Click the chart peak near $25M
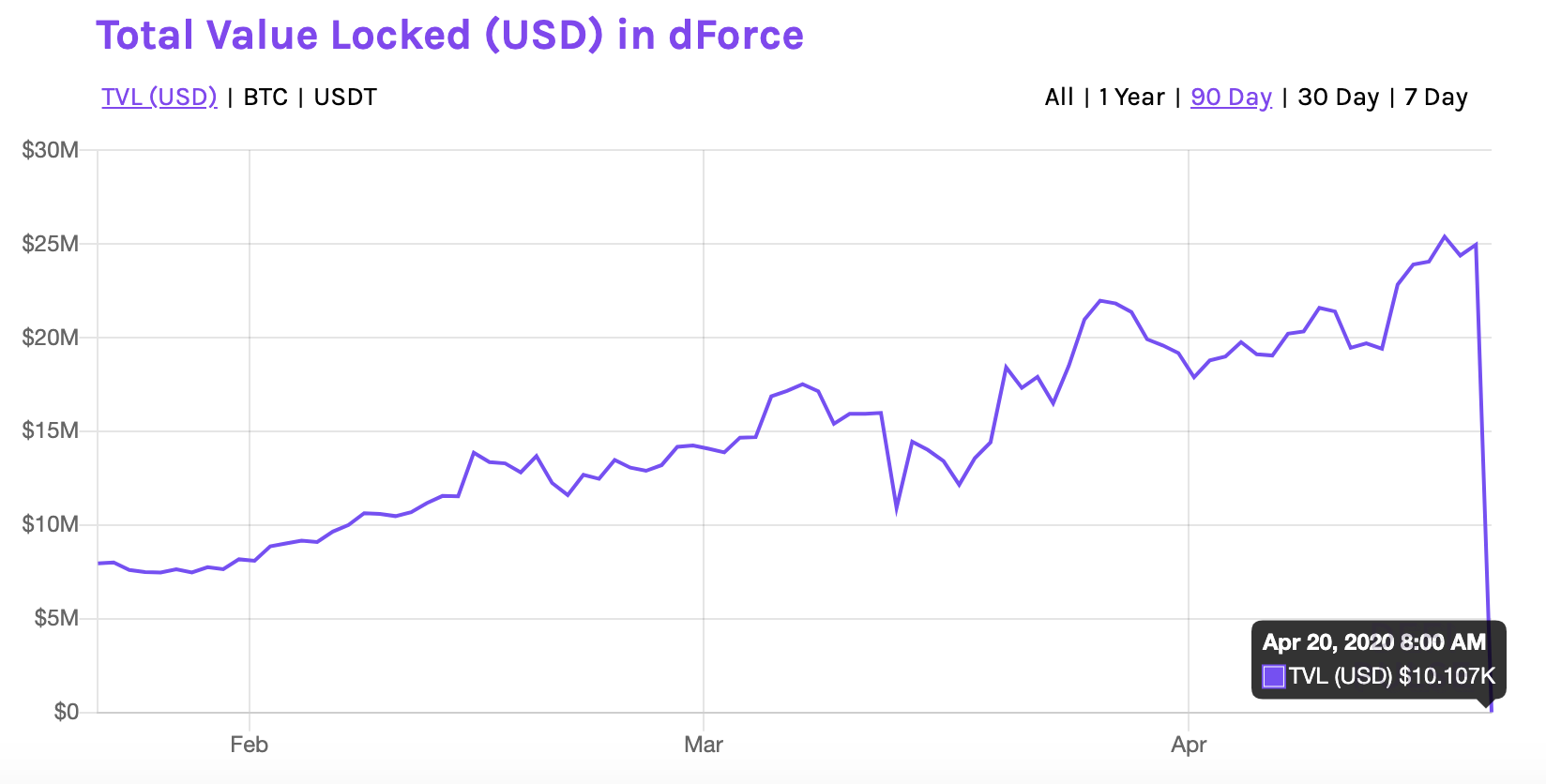Viewport: 1546px width, 784px height. pyautogui.click(x=1443, y=234)
